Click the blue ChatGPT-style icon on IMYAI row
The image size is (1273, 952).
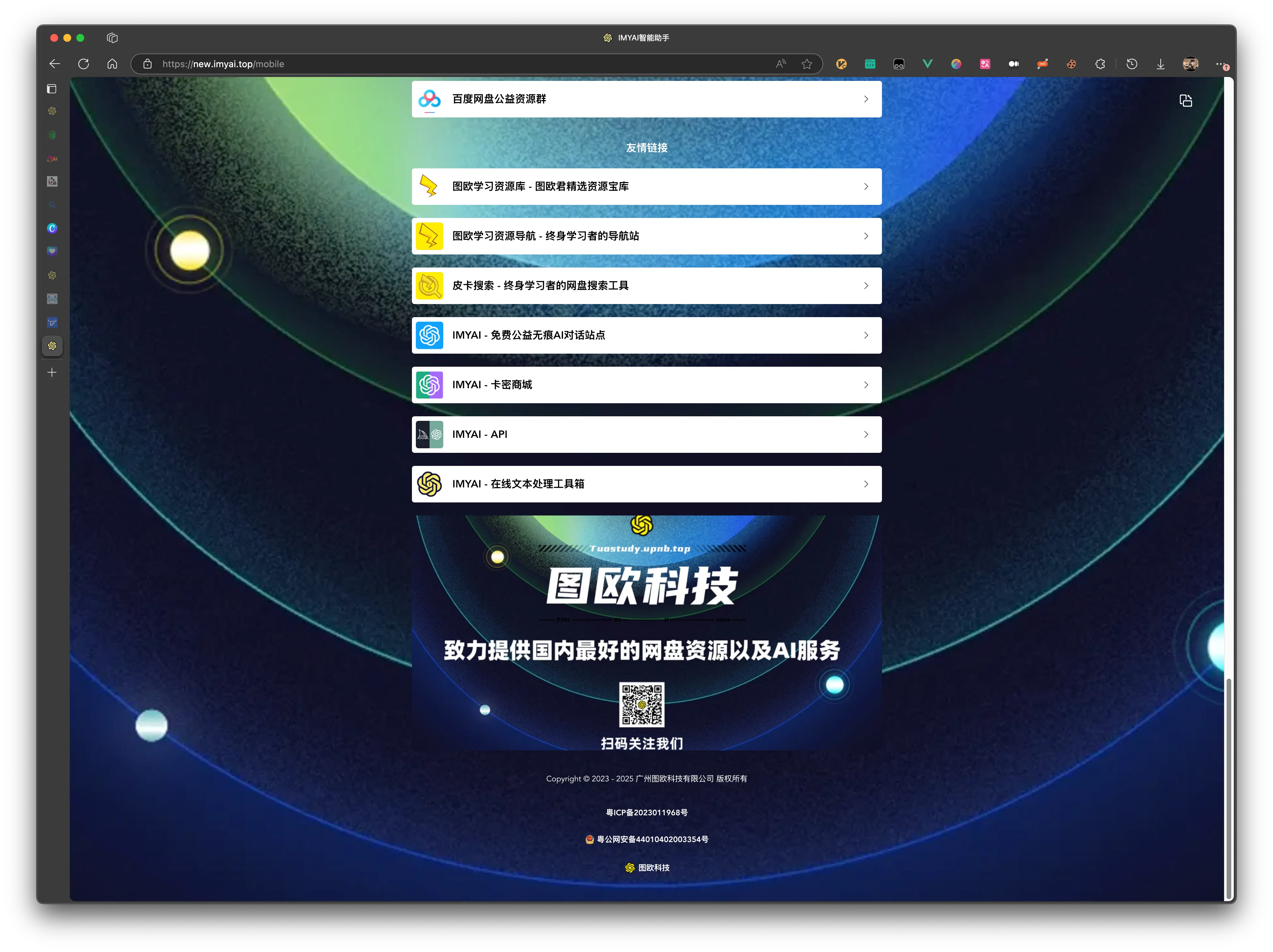429,335
